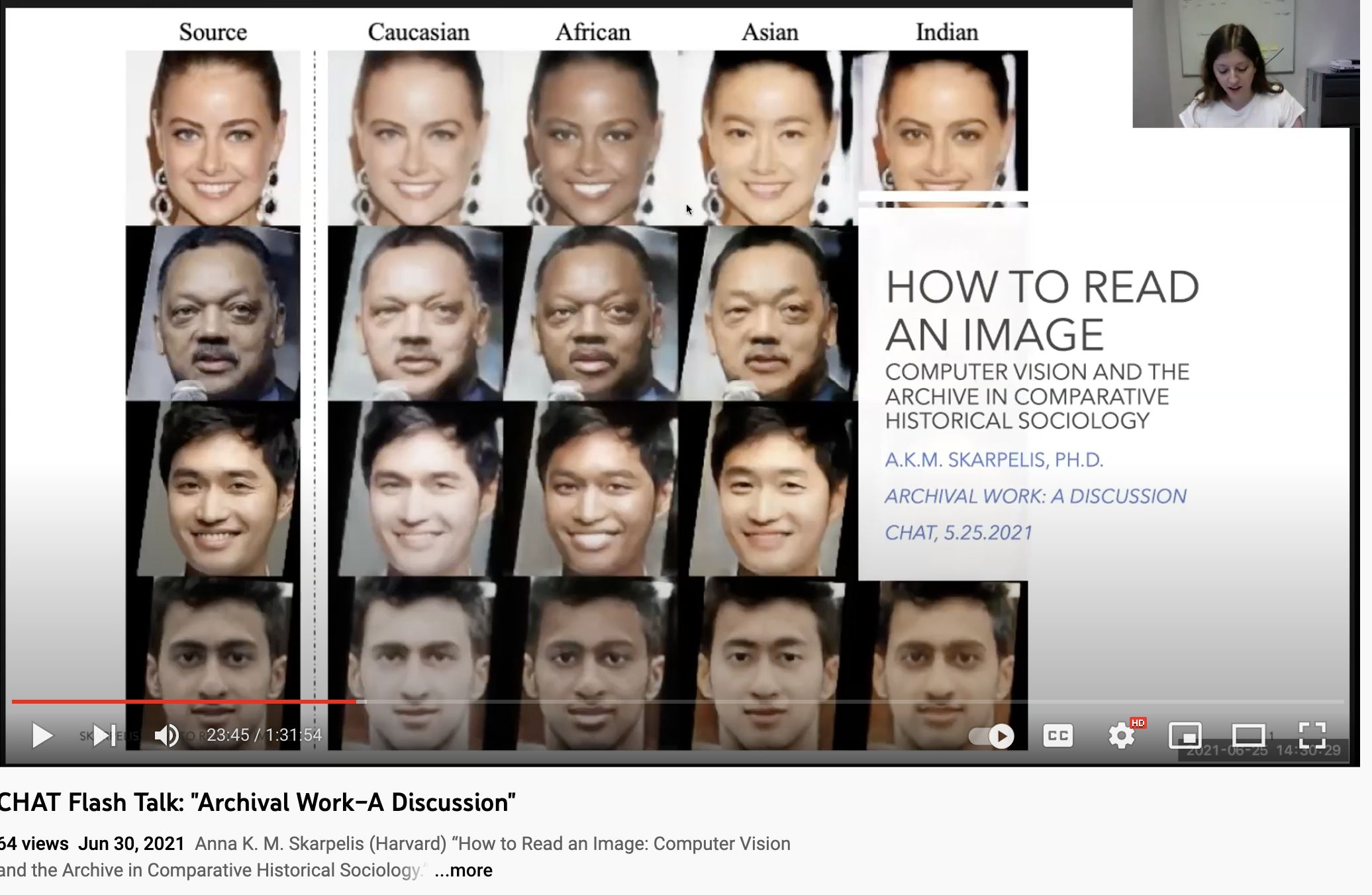The height and width of the screenshot is (895, 1372).
Task: Click the red progress bar
Action: pyautogui.click(x=183, y=701)
